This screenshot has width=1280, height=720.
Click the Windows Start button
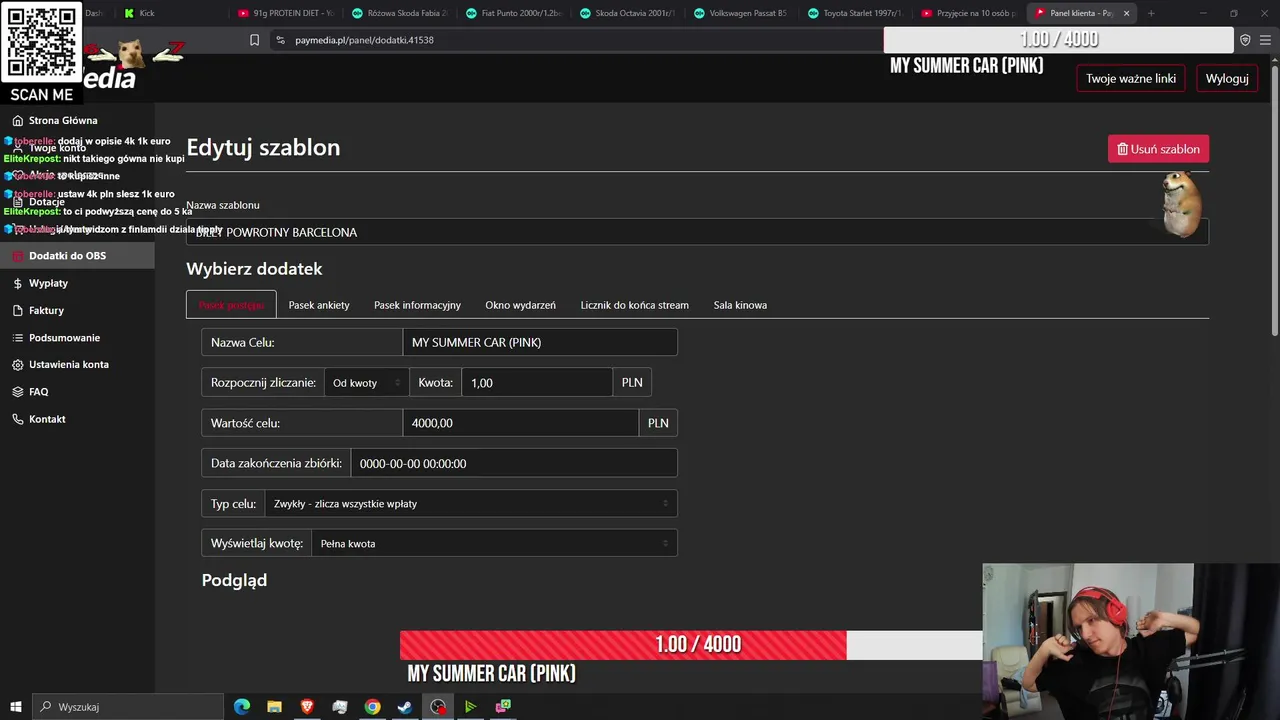(14, 707)
